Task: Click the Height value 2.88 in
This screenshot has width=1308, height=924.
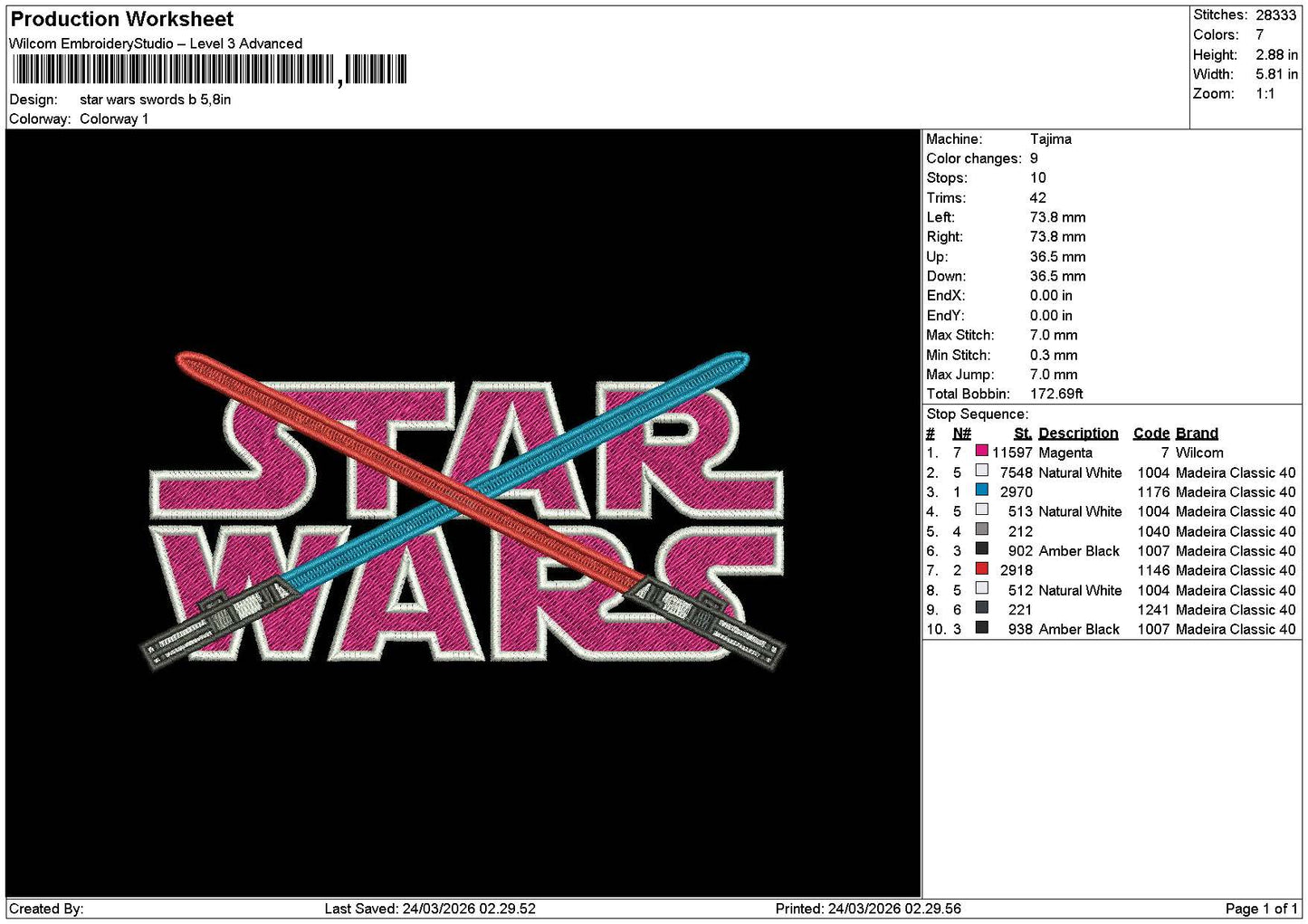Action: coord(1276,54)
